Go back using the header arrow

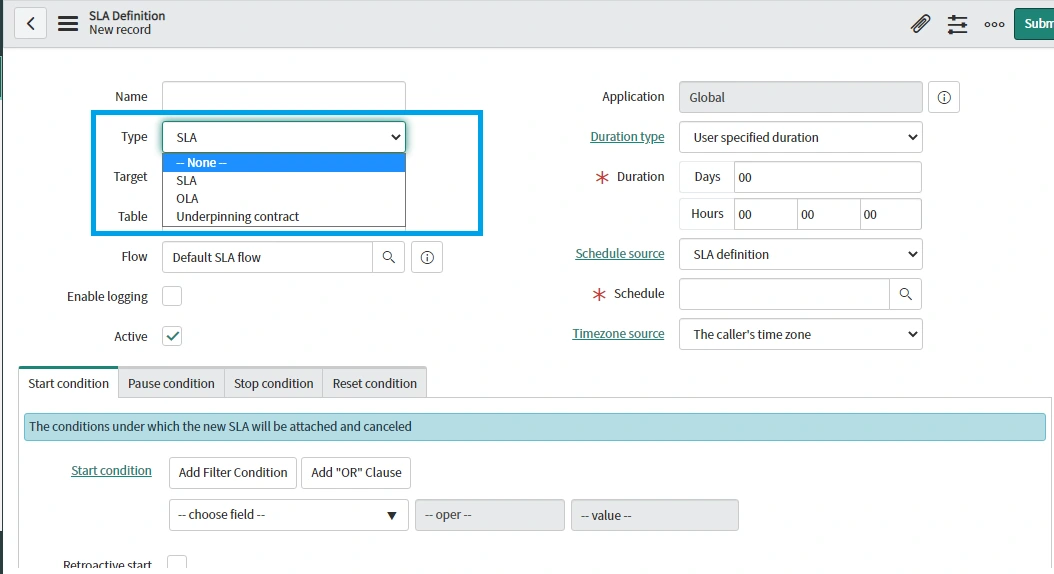30,24
